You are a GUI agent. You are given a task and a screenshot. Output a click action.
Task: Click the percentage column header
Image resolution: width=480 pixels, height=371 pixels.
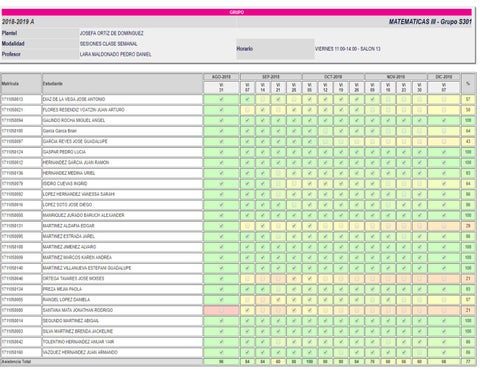click(468, 84)
